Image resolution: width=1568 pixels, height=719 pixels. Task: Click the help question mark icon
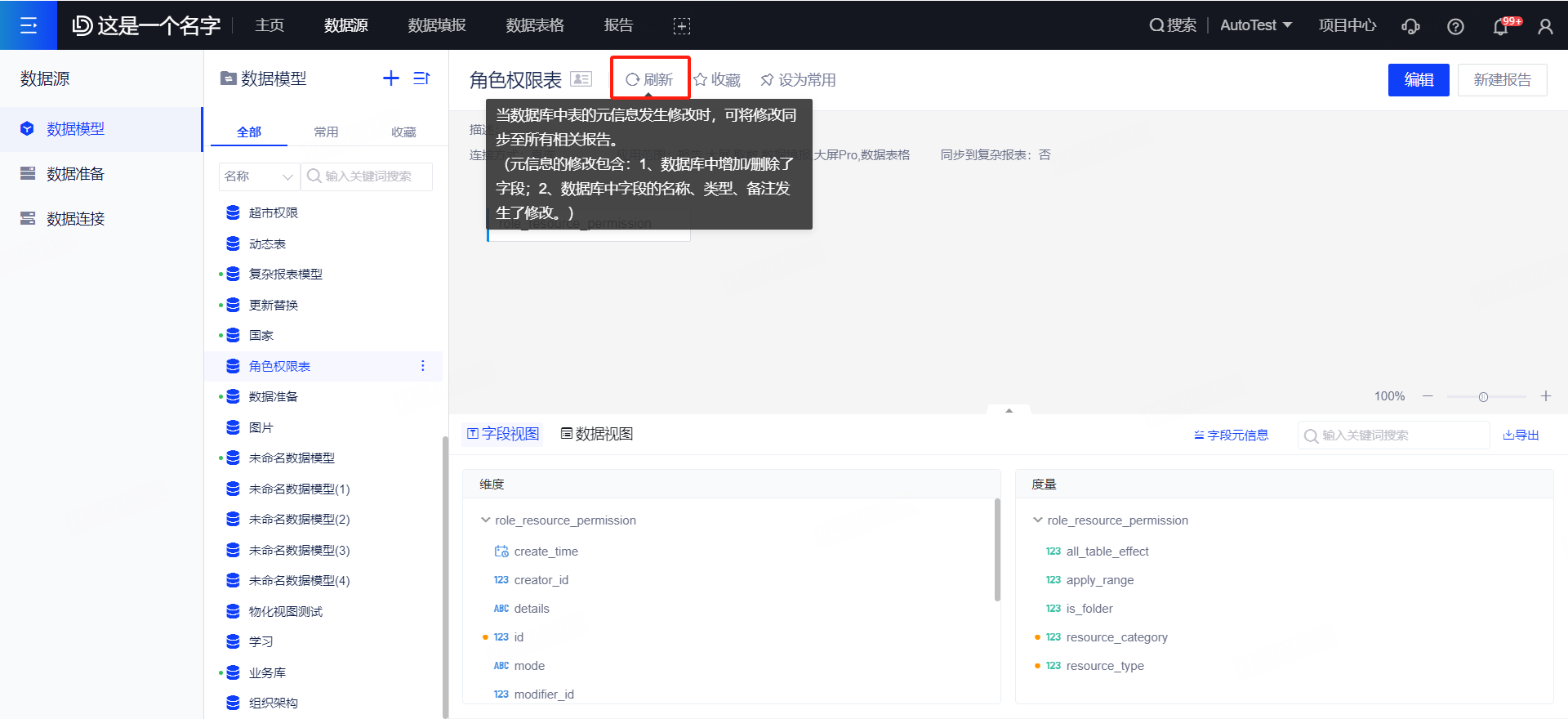[x=1455, y=26]
